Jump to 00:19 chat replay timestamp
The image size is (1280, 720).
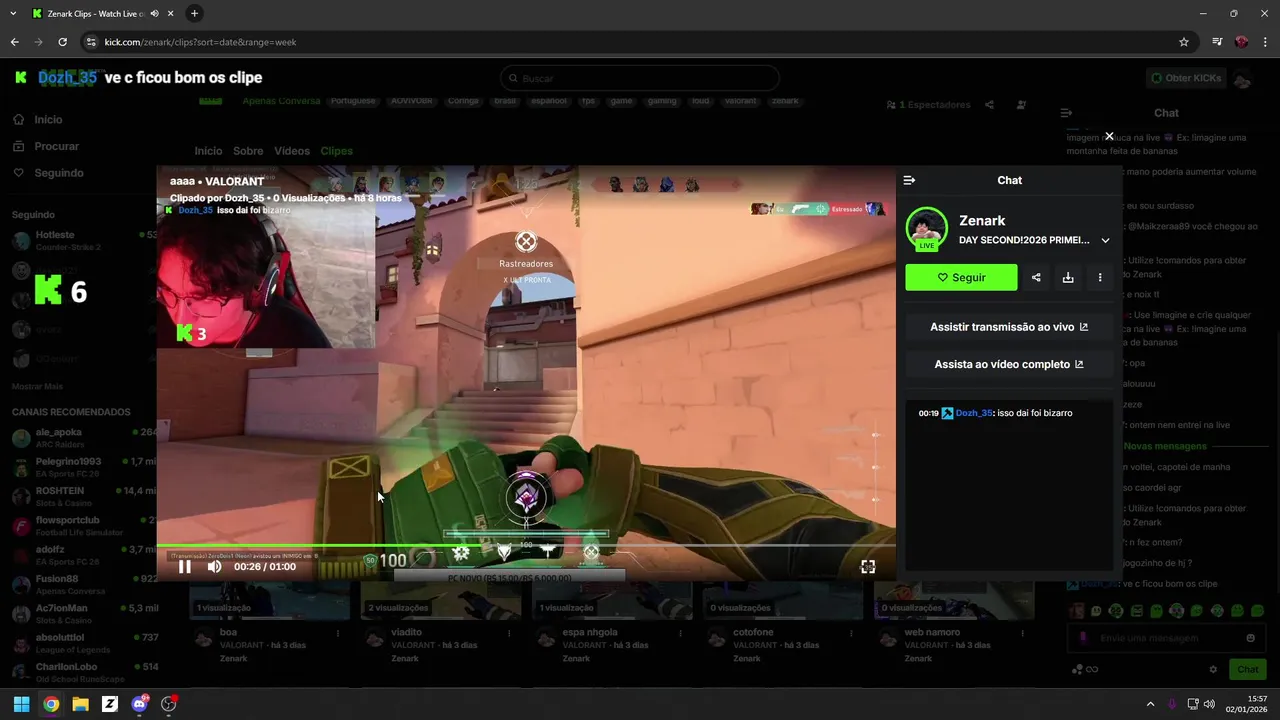[928, 413]
